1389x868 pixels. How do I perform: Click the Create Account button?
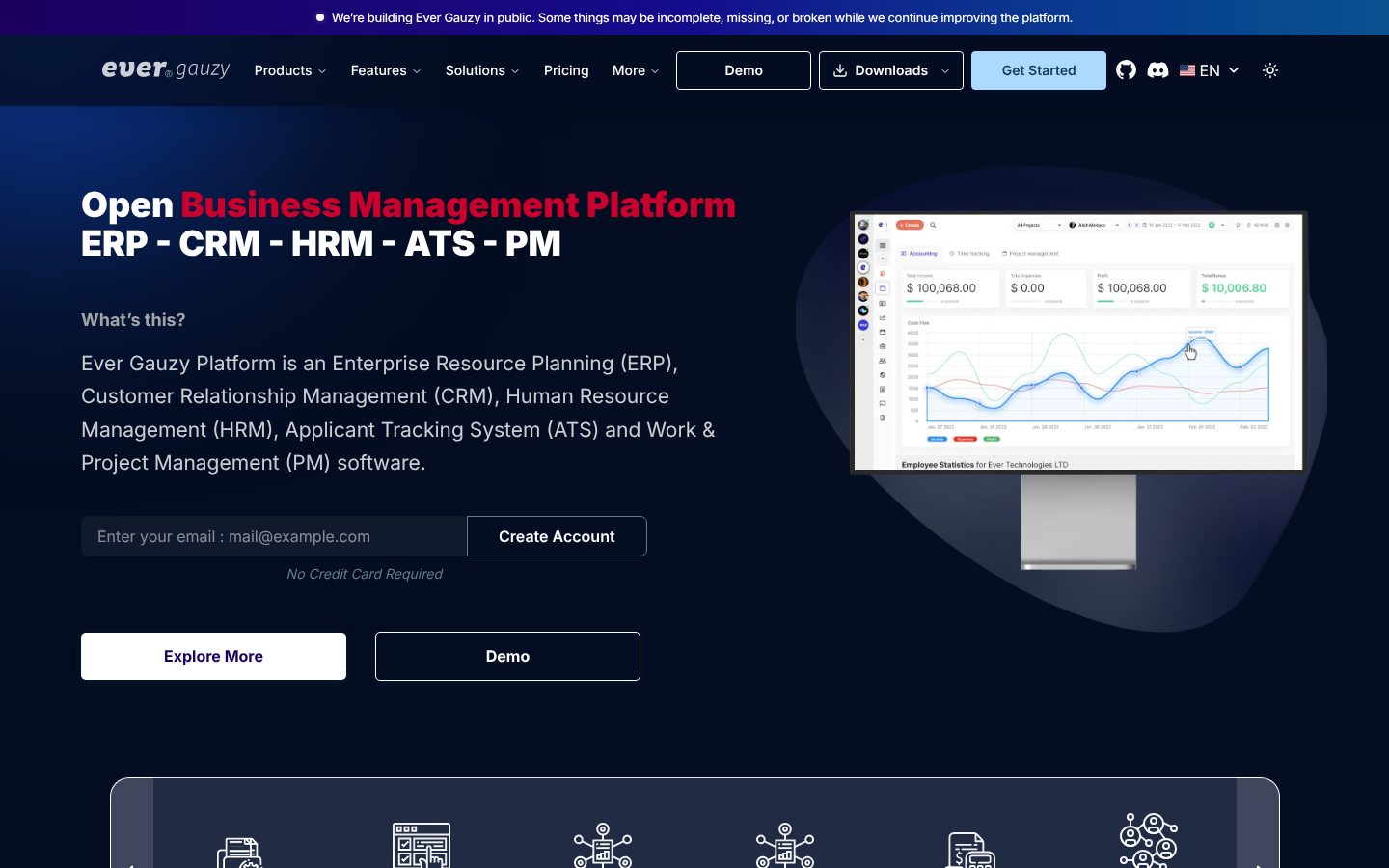[557, 536]
